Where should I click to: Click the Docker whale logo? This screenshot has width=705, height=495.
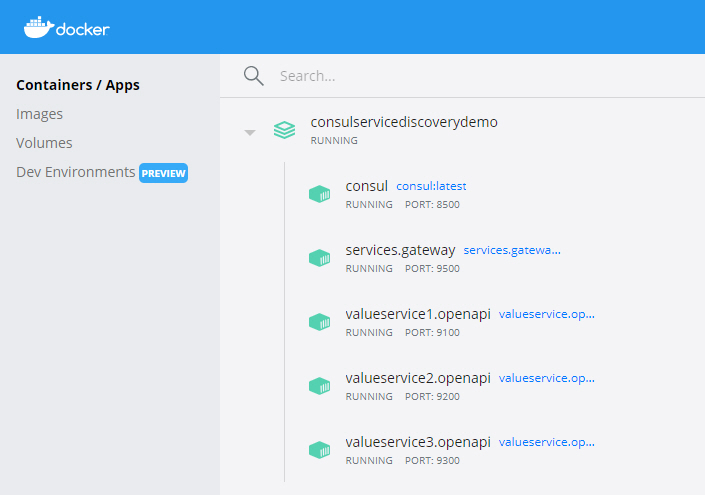(67, 27)
